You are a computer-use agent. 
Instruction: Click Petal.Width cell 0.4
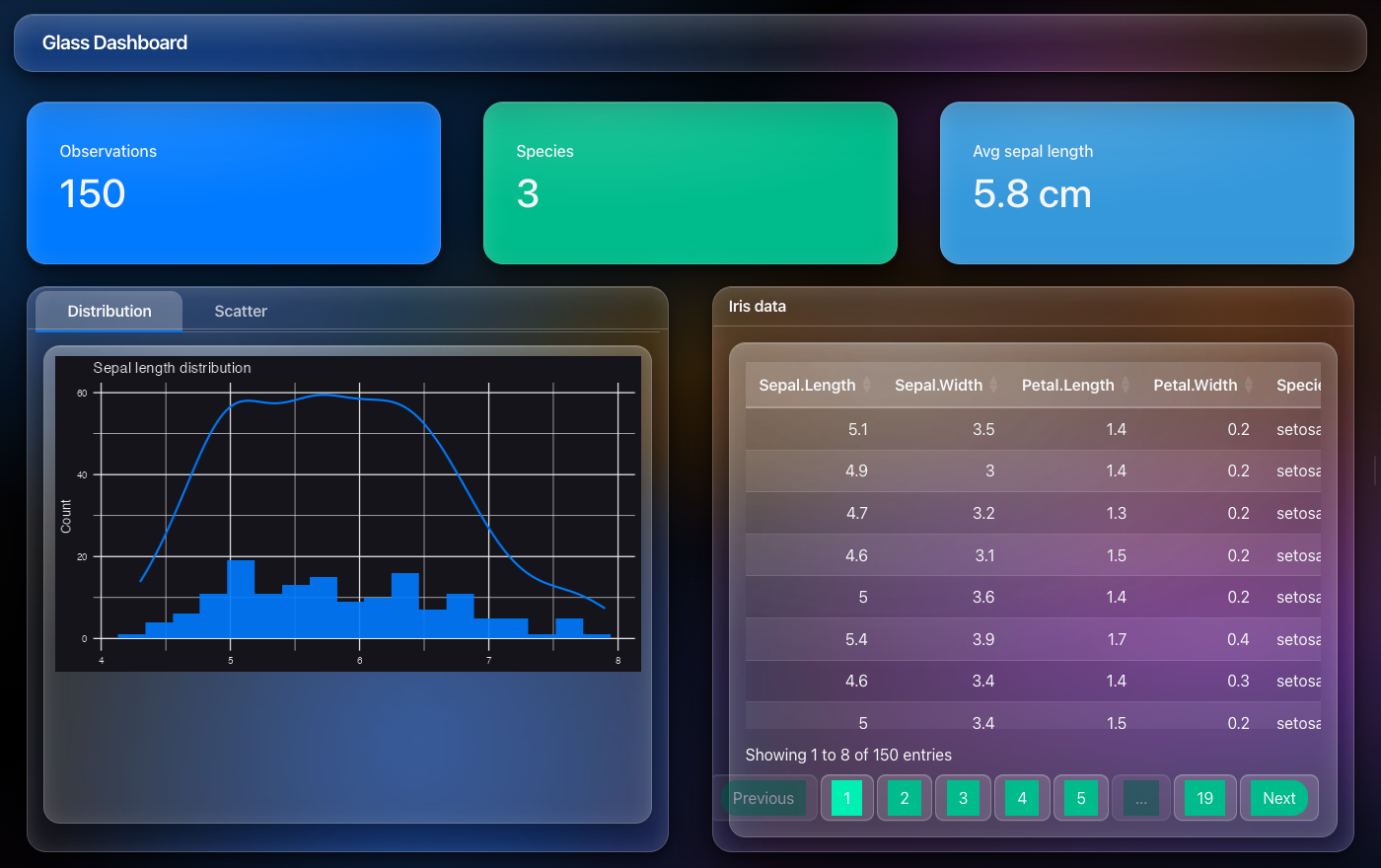point(1201,639)
